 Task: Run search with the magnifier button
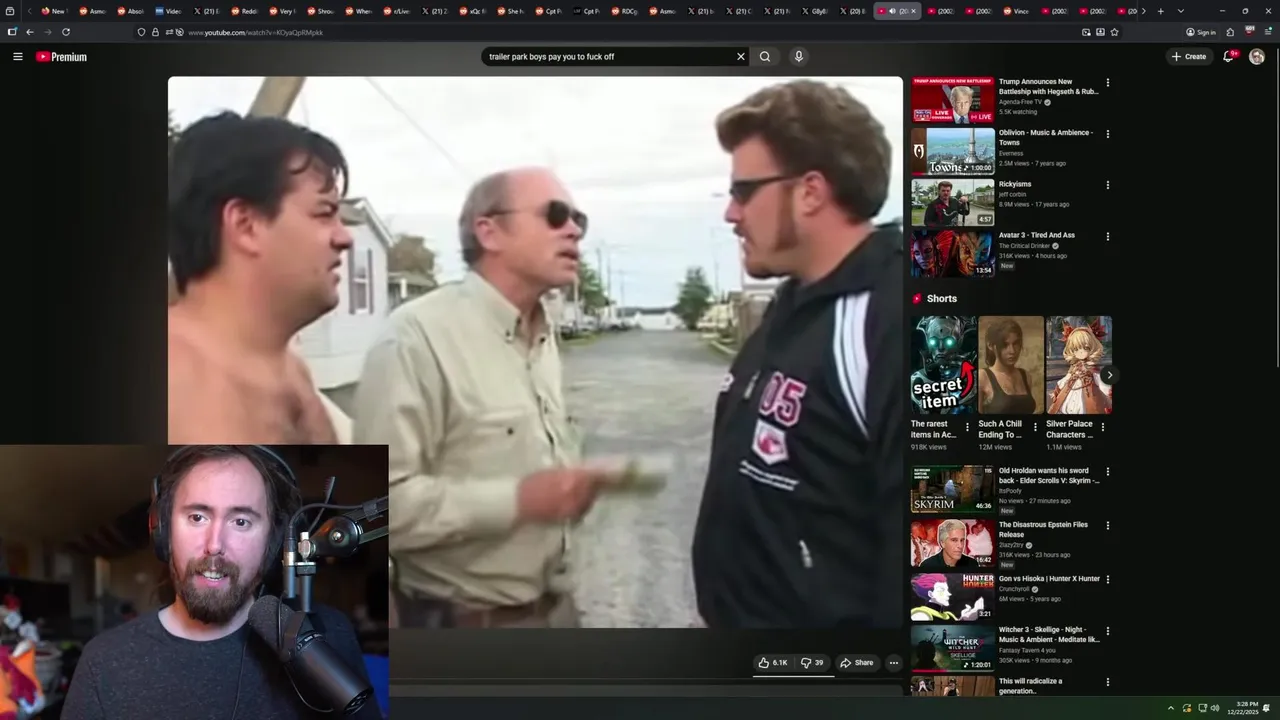pos(765,57)
